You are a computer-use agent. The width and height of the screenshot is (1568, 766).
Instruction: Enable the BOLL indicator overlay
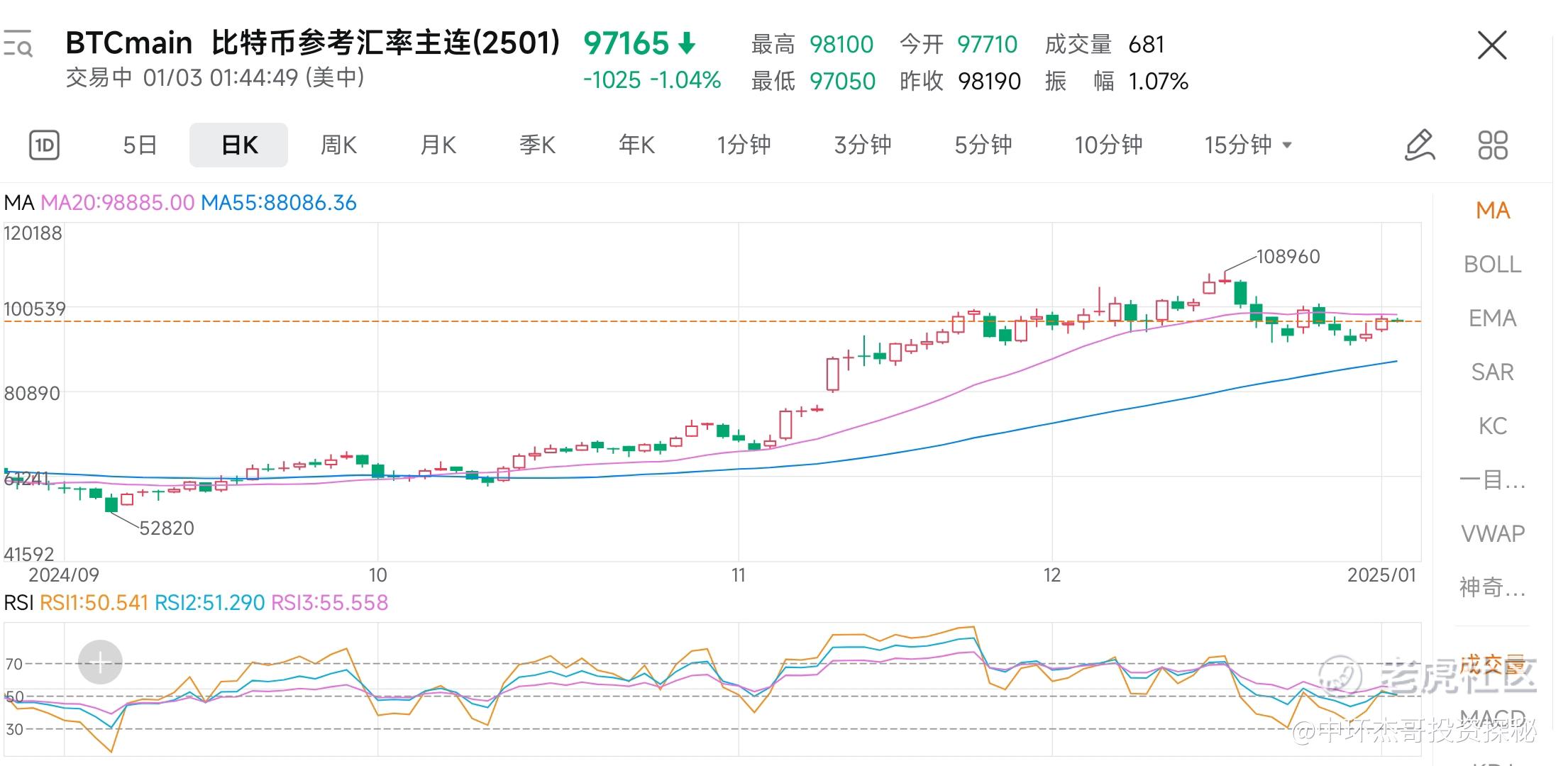[x=1492, y=264]
